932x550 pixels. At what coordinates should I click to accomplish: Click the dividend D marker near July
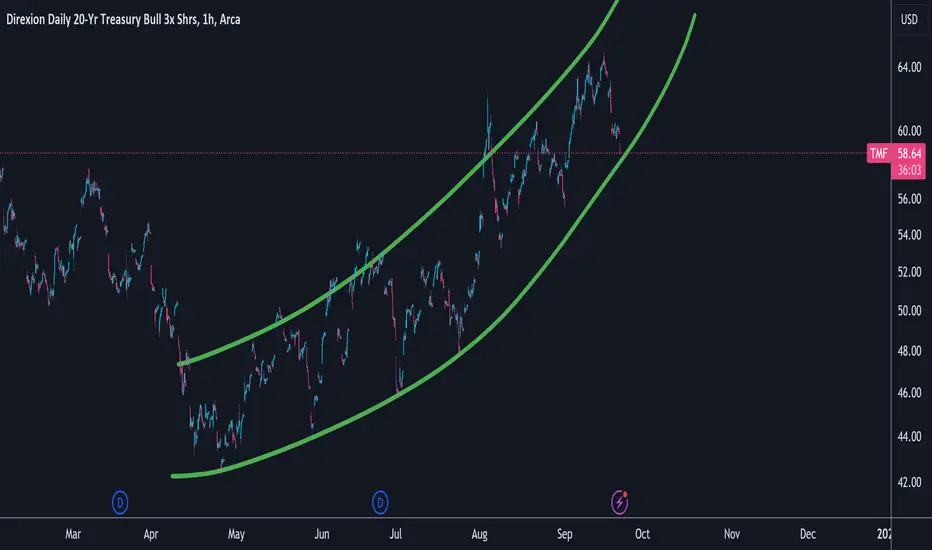(380, 502)
